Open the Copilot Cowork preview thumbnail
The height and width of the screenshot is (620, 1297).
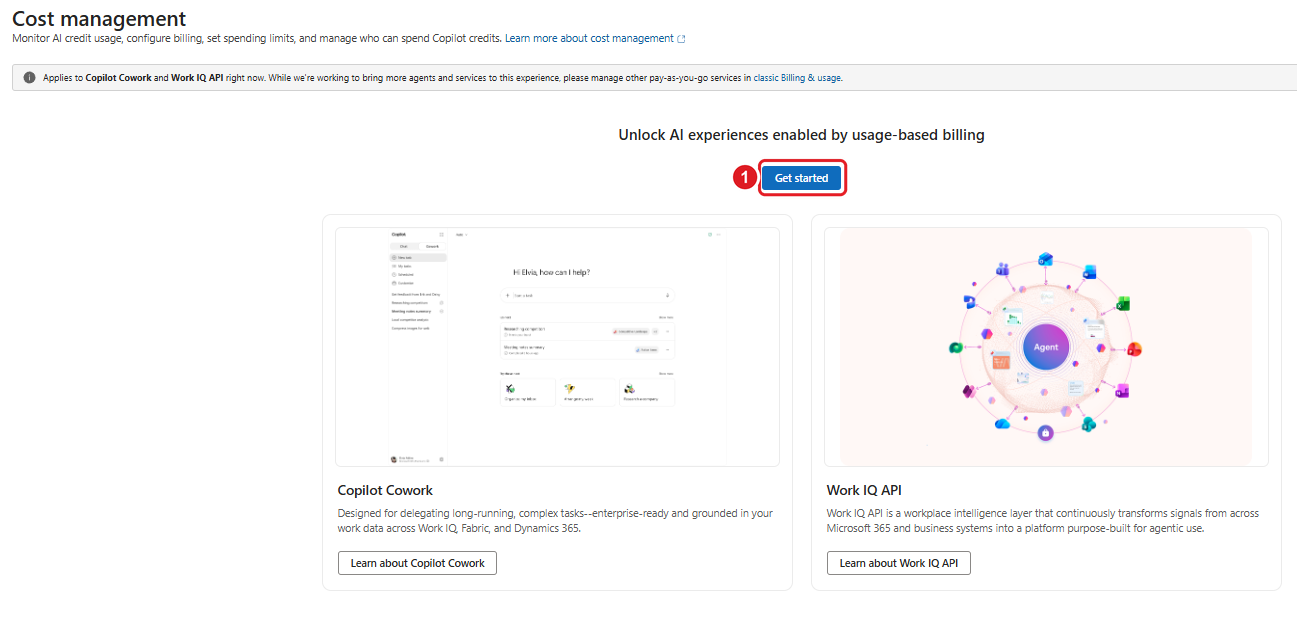click(557, 347)
